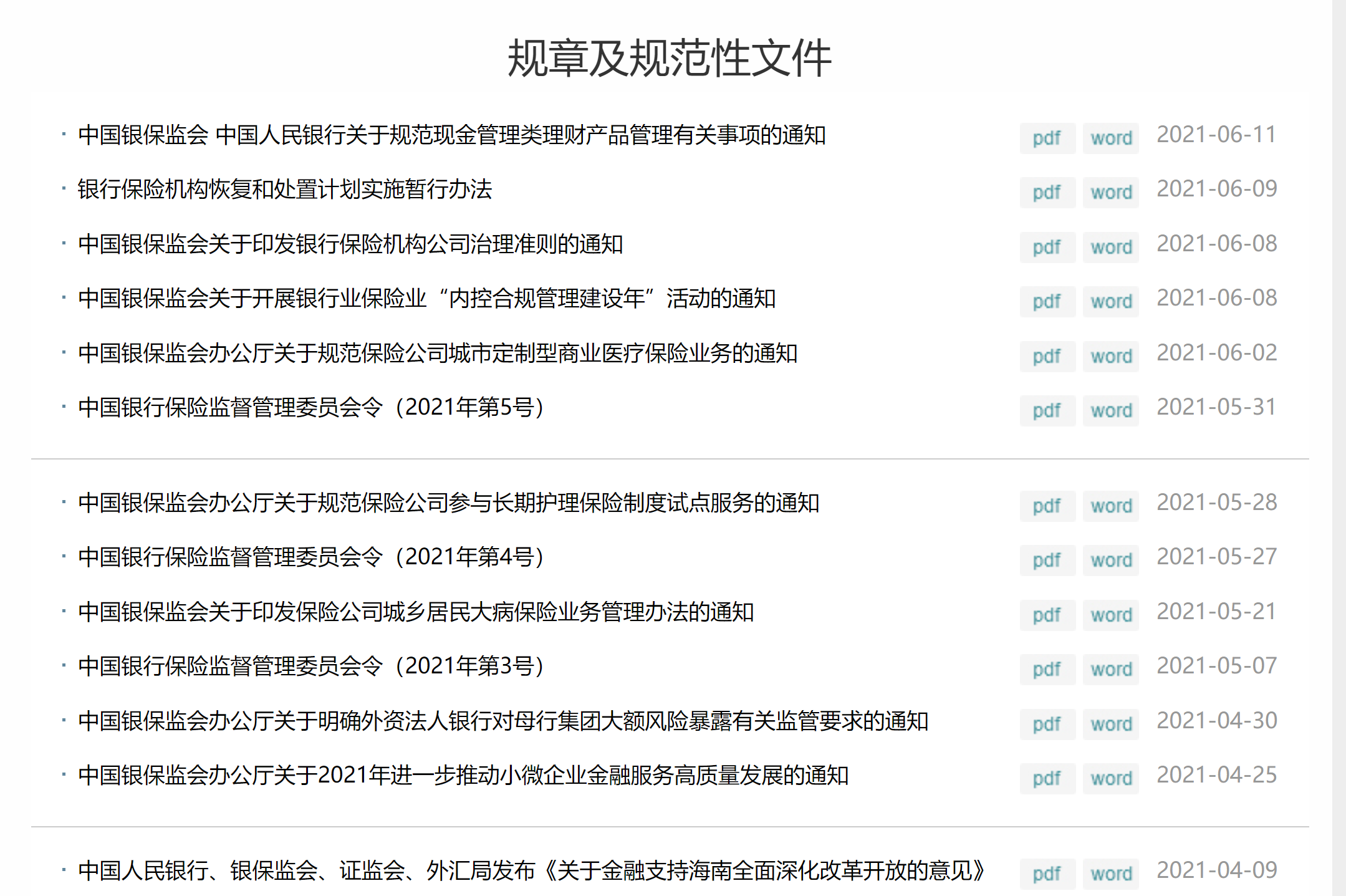Select date text 2021-05-21
Screen dimensions: 1346x896
pos(1217,612)
